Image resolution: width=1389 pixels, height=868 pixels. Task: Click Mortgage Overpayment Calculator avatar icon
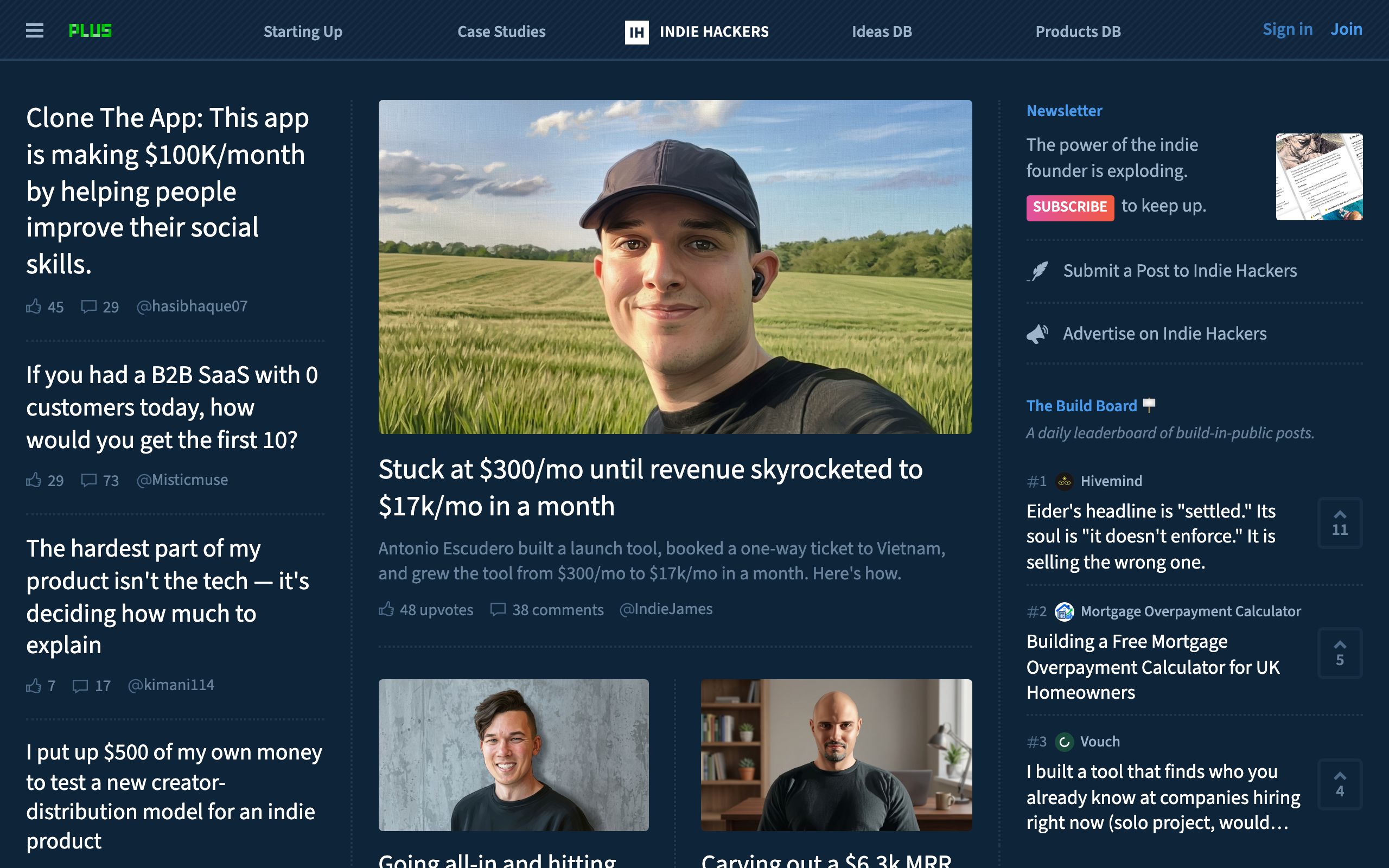pyautogui.click(x=1064, y=611)
